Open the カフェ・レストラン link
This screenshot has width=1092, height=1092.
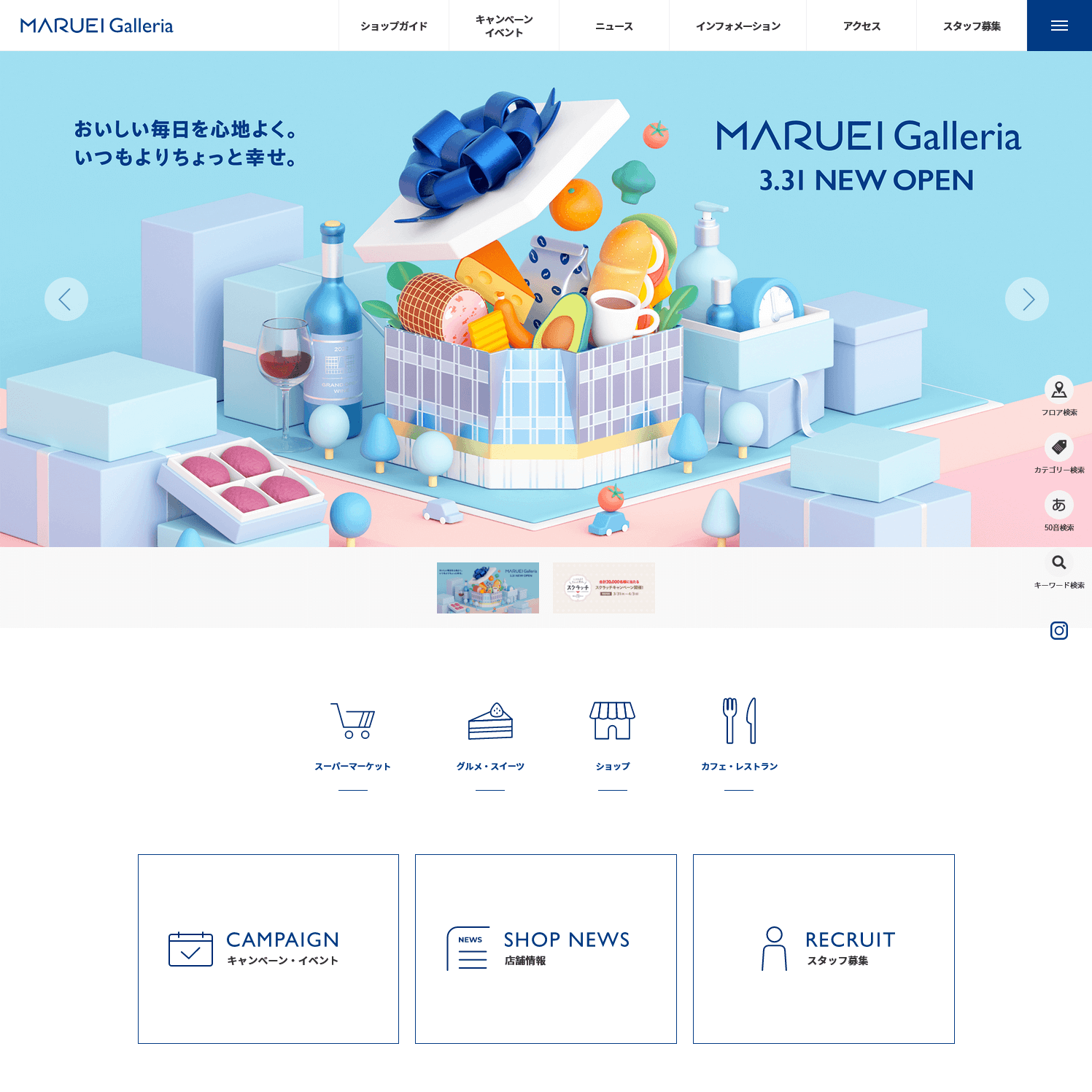tap(739, 767)
